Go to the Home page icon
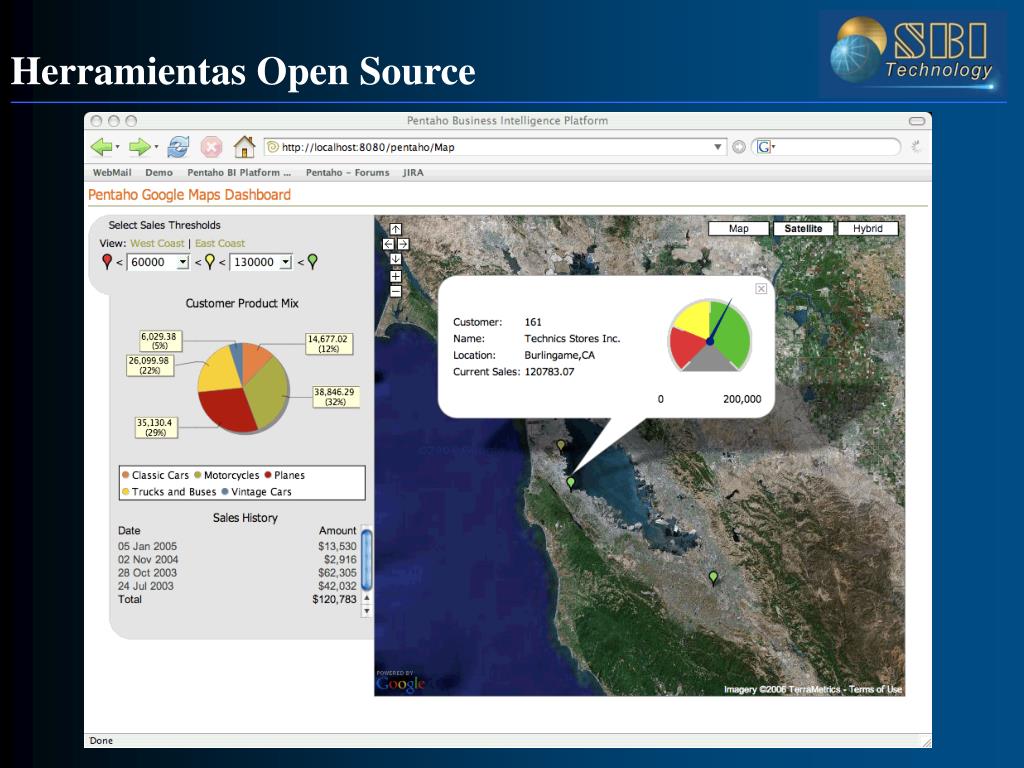The image size is (1024, 768). click(x=244, y=147)
